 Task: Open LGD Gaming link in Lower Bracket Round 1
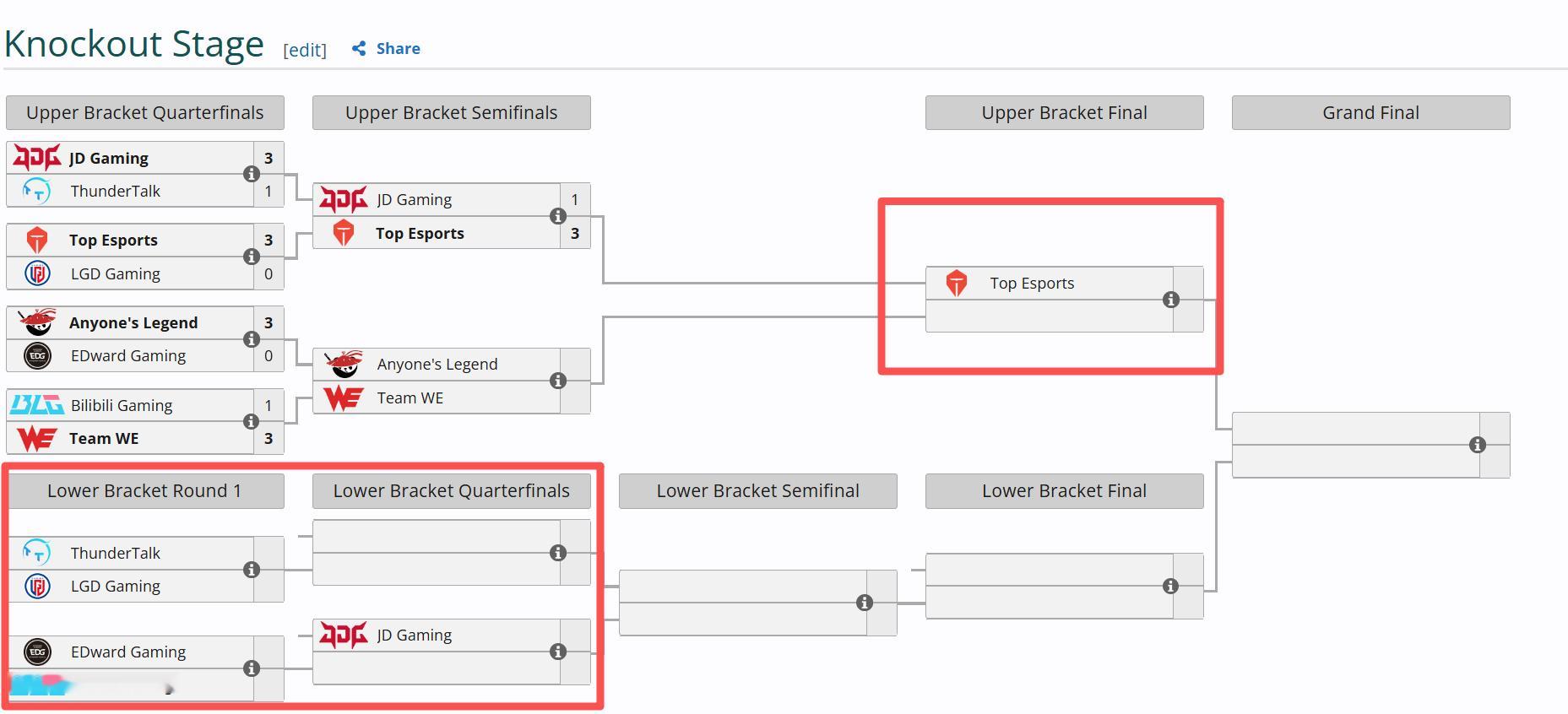(116, 586)
